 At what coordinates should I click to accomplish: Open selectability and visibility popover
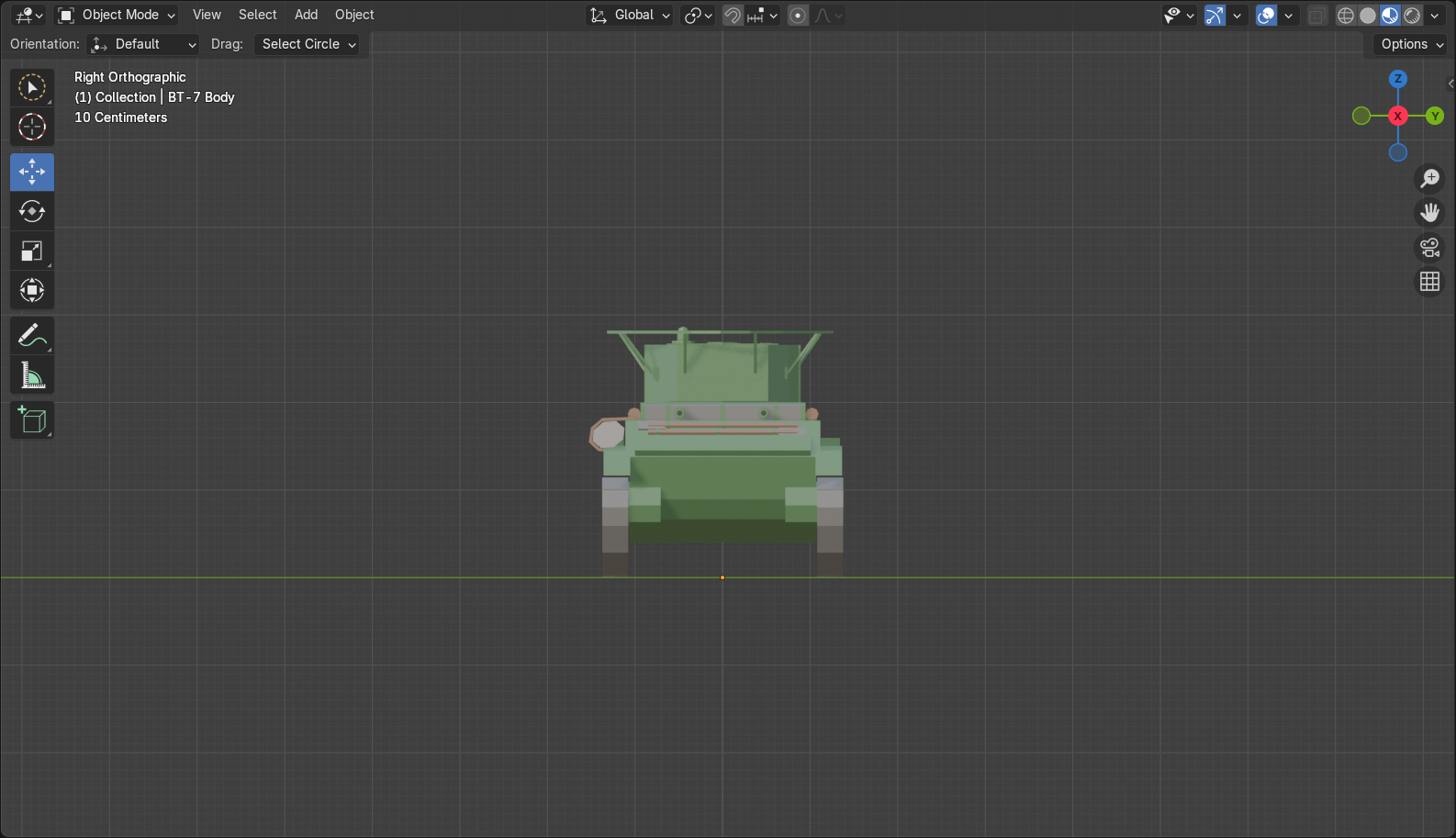click(1179, 15)
